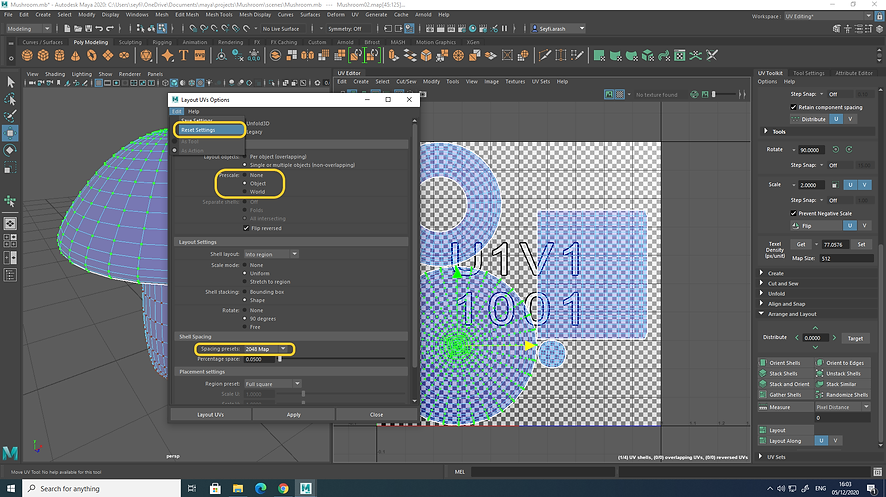Create a polygon torus from shelf
This screenshot has height=497, width=886.
tap(92, 55)
